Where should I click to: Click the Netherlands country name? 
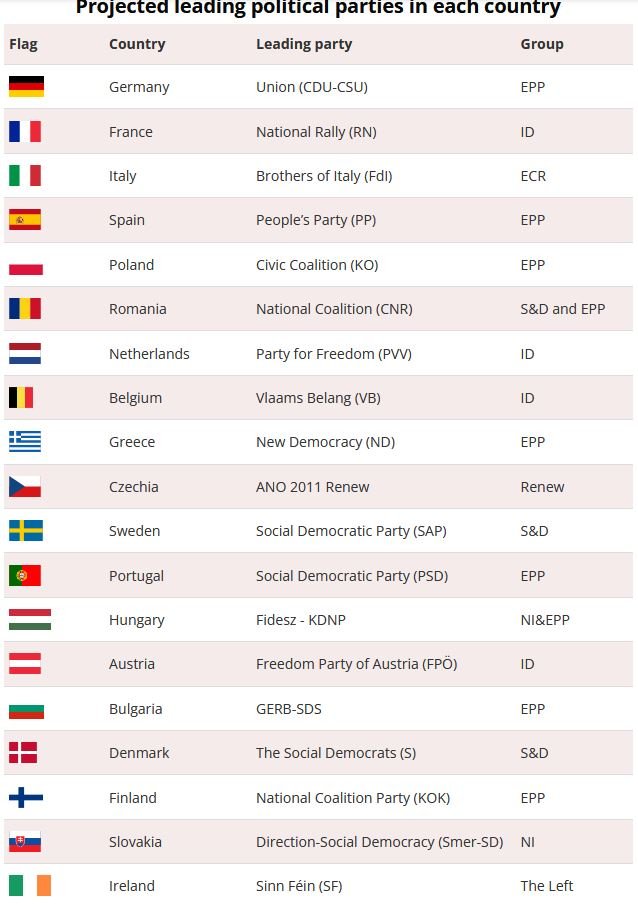point(149,353)
